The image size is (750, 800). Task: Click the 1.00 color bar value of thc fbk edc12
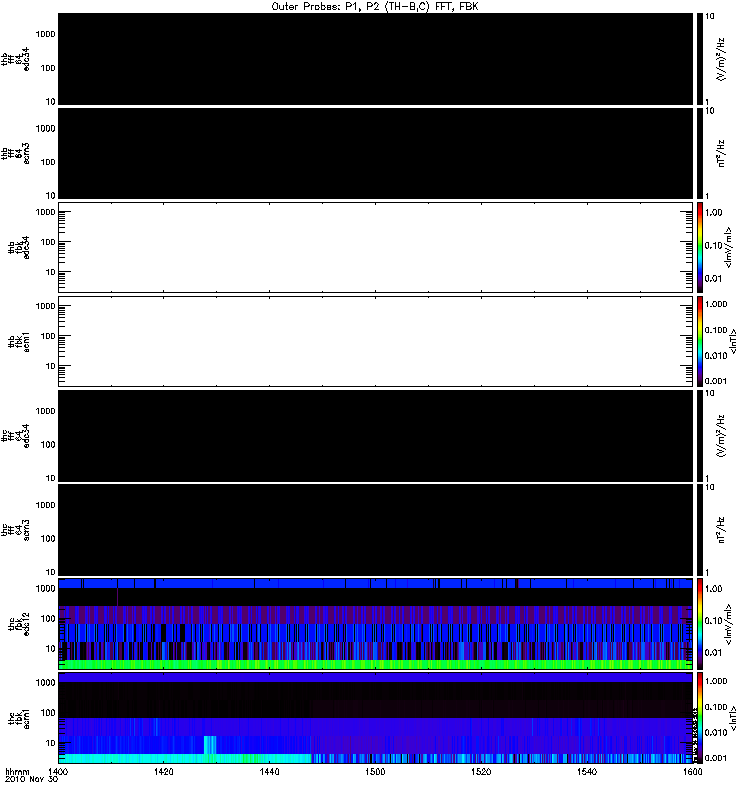pos(713,589)
